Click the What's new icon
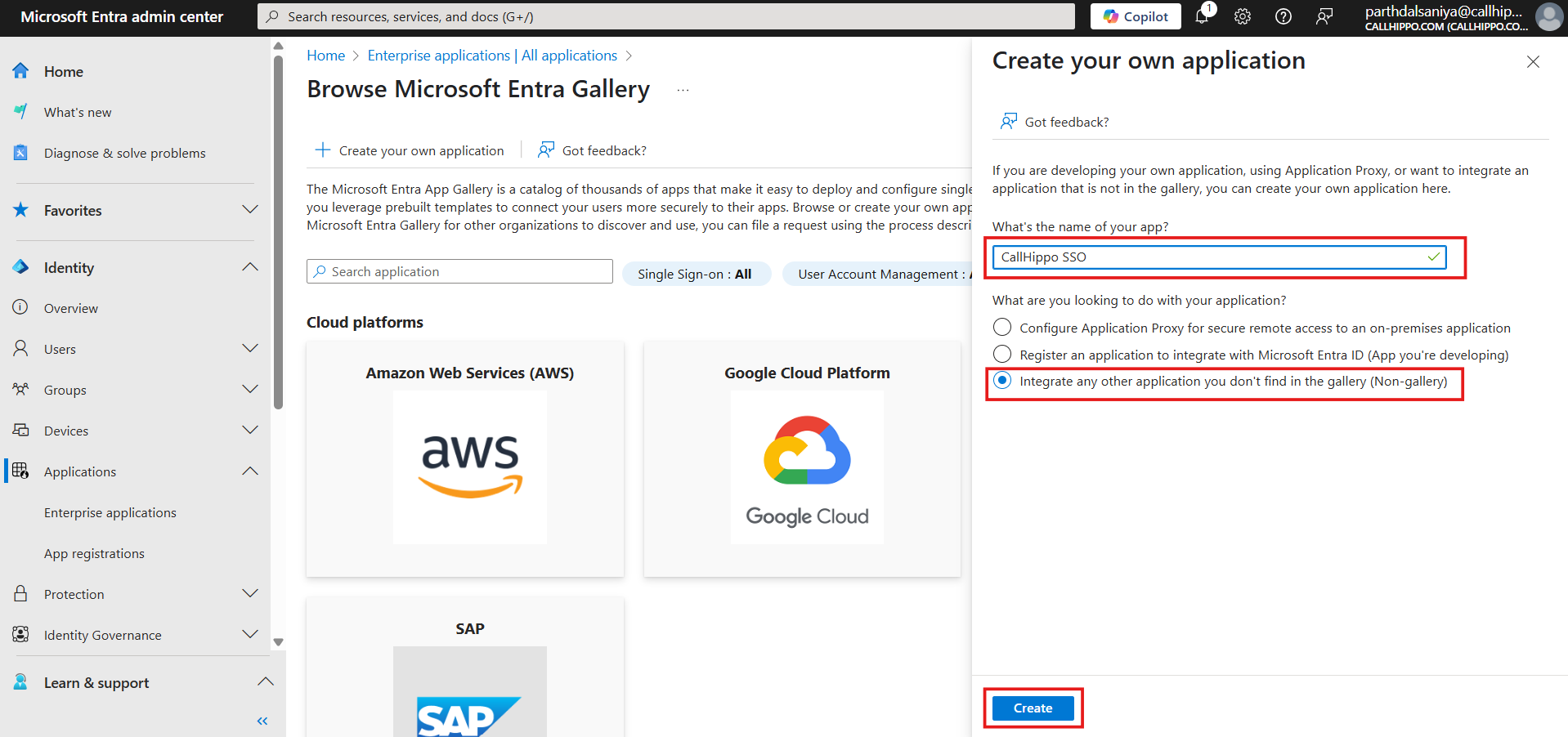The image size is (1568, 737). point(20,112)
